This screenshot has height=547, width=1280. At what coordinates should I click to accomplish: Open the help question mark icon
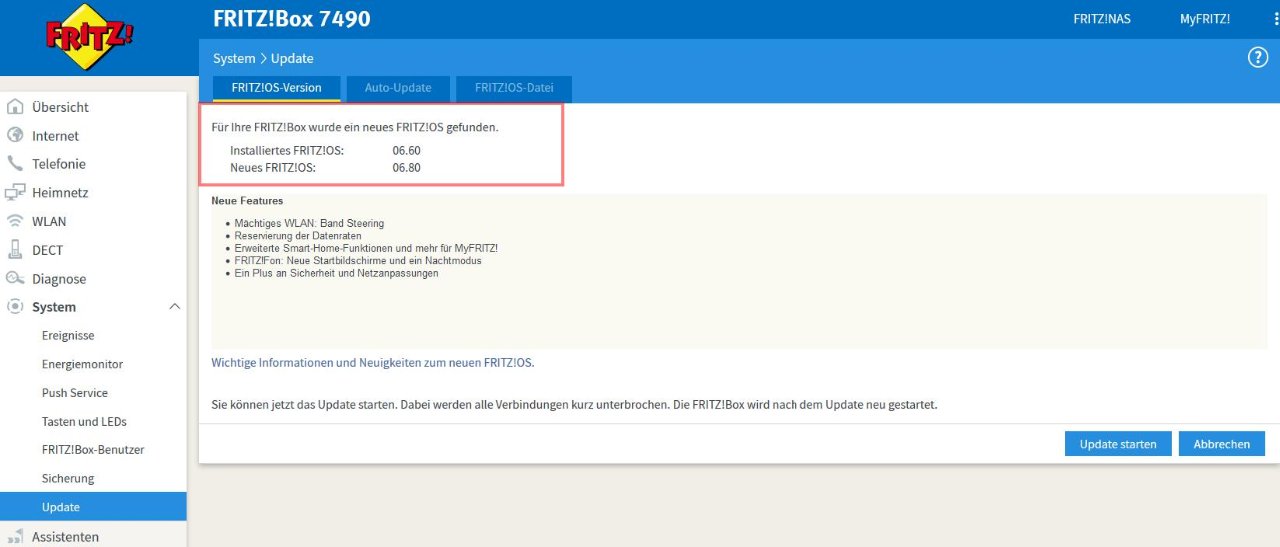point(1258,58)
